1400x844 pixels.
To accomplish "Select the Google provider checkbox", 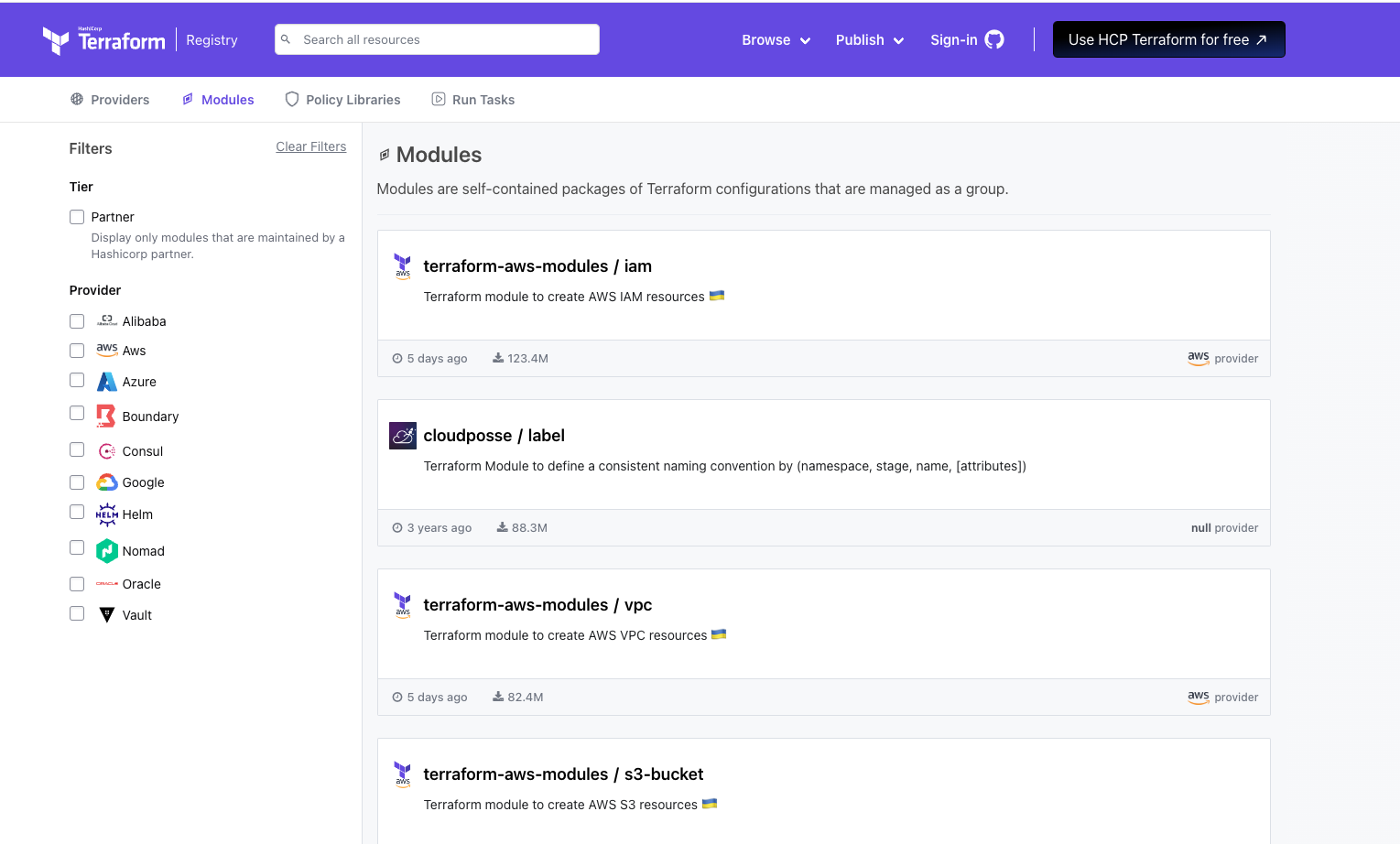I will (x=77, y=482).
